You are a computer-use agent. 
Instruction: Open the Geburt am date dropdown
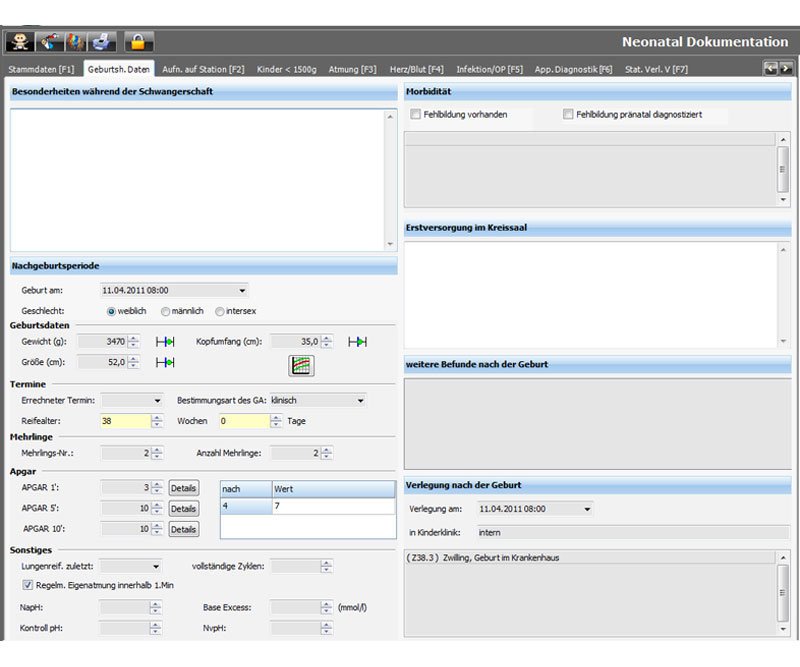tap(242, 291)
